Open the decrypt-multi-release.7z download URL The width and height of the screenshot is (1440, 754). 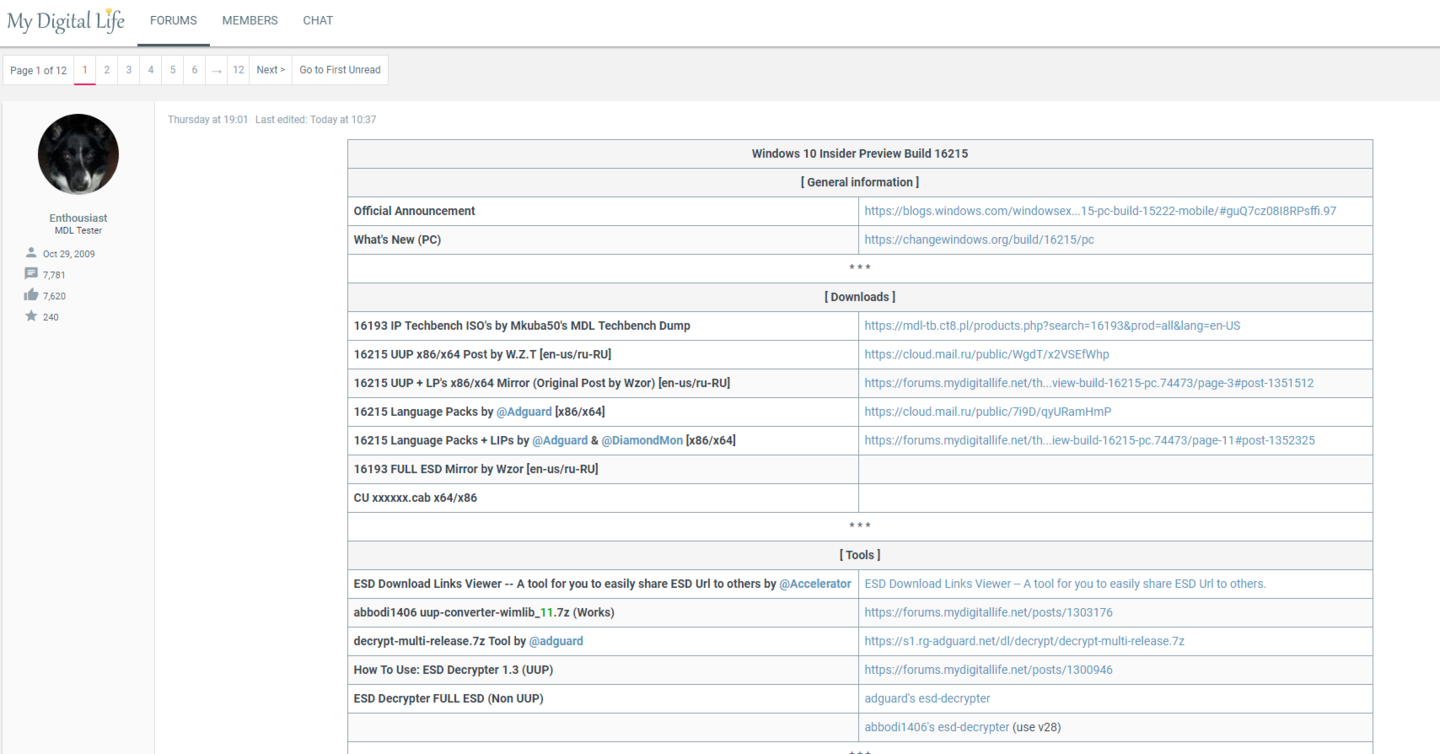coord(1024,641)
